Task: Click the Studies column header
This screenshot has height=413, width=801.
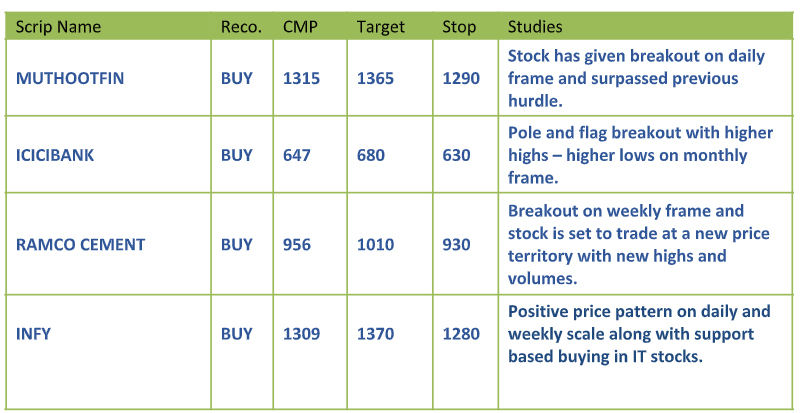Action: point(535,26)
